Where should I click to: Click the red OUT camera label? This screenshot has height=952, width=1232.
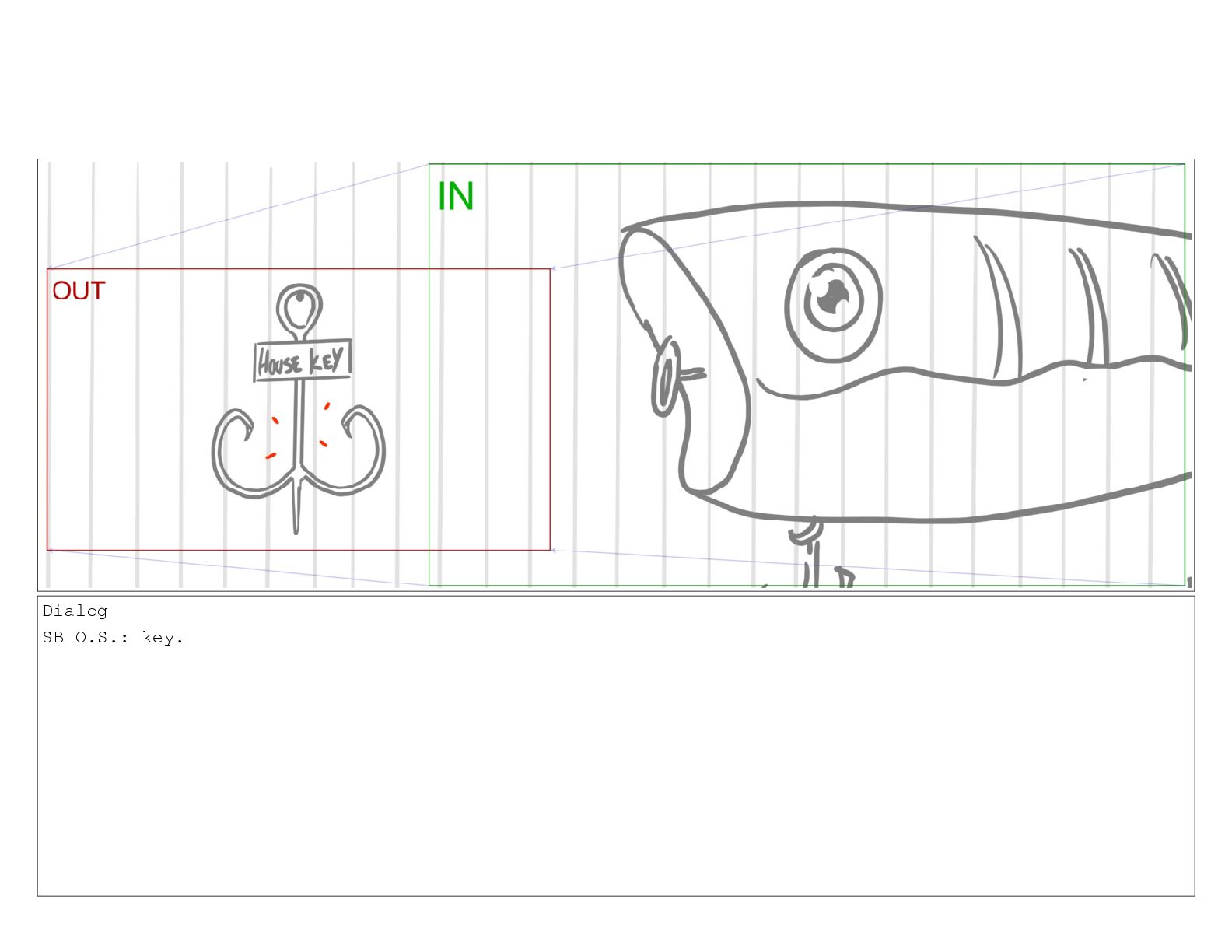(x=79, y=291)
